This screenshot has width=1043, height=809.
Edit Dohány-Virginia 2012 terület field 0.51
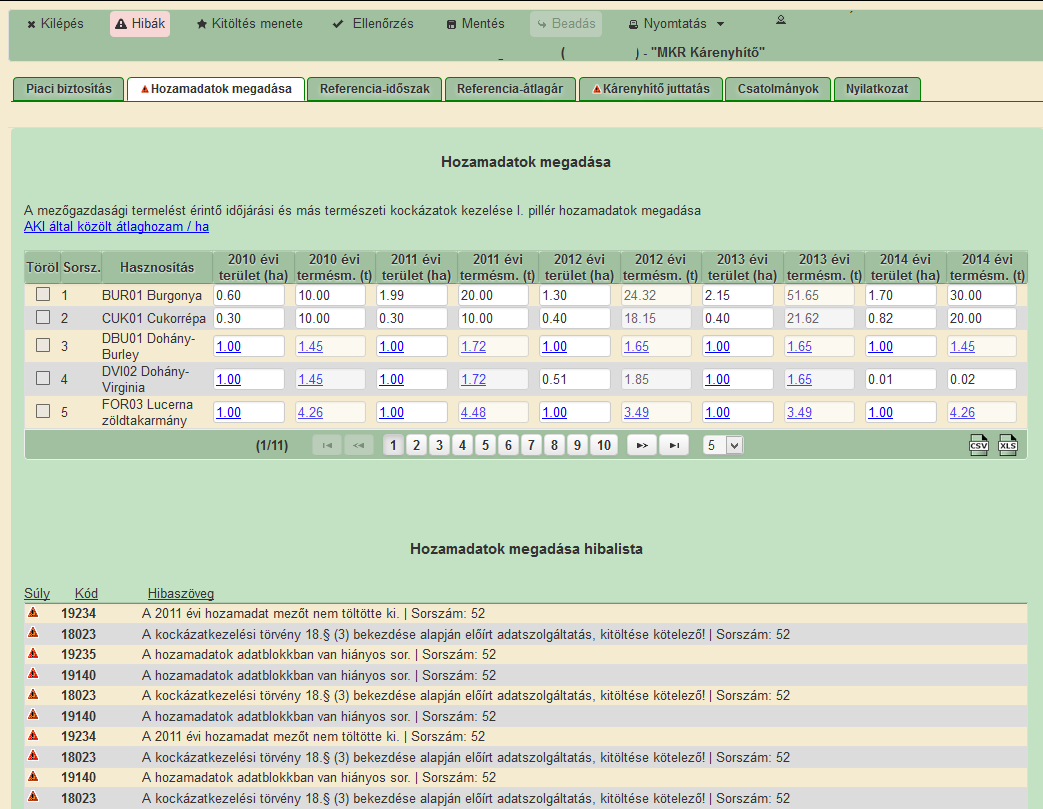coord(575,379)
